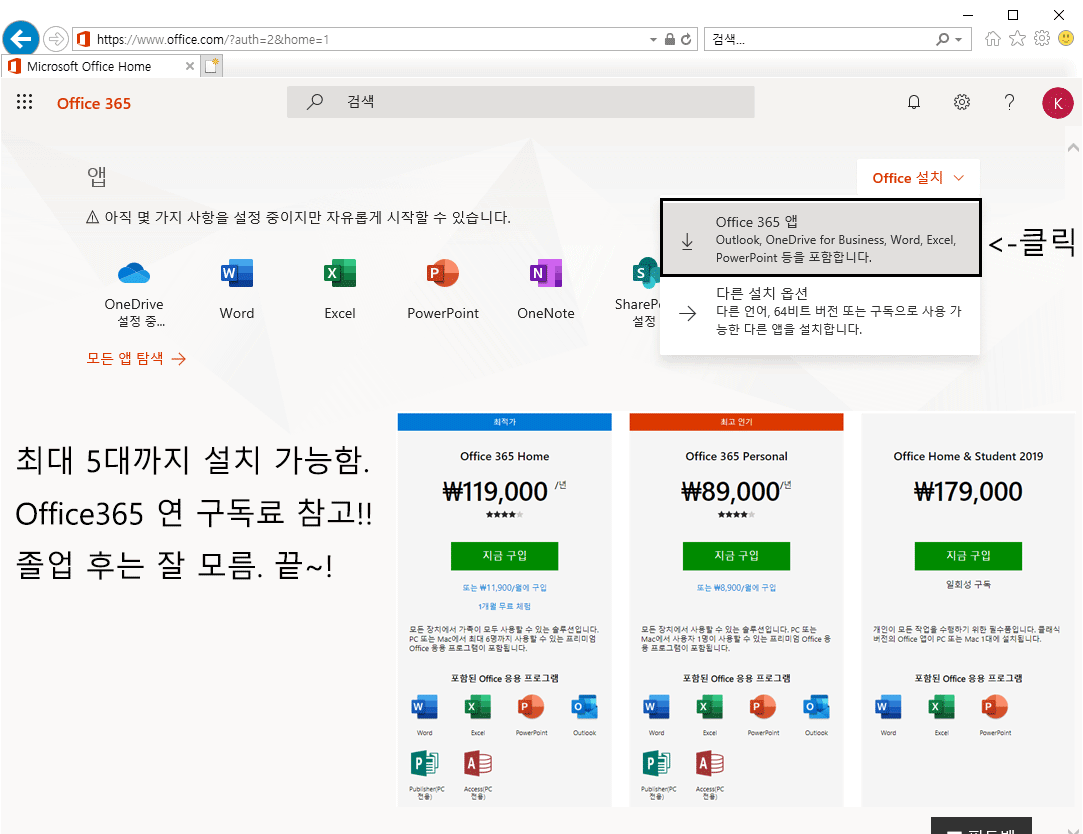Open Office 365 settings gear

click(961, 102)
